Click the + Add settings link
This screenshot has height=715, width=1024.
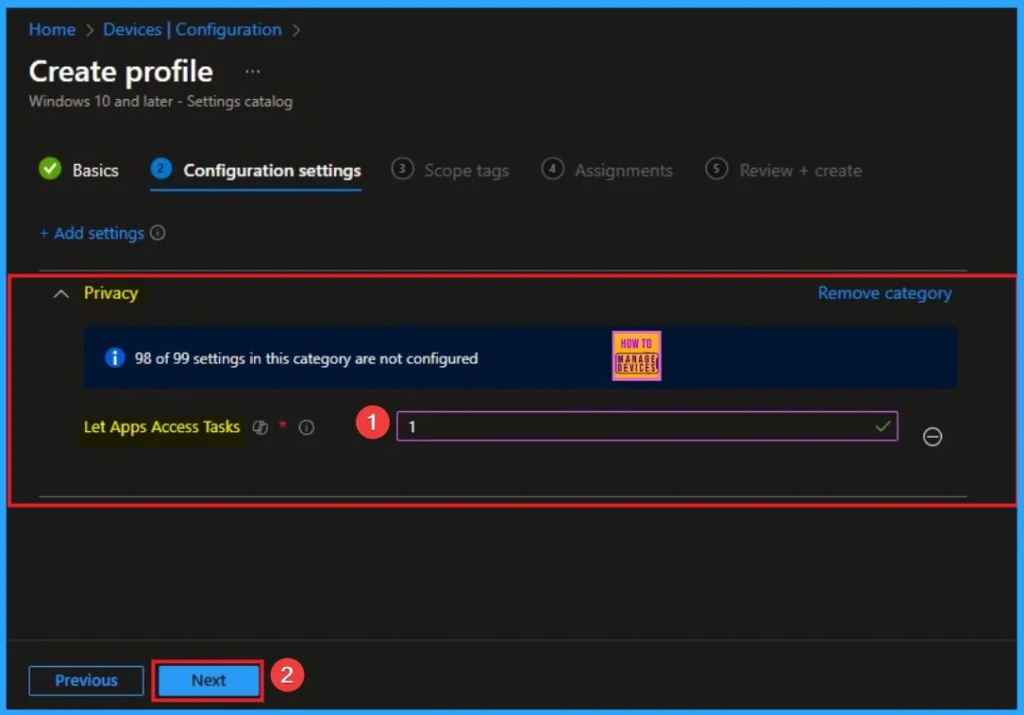[x=92, y=233]
